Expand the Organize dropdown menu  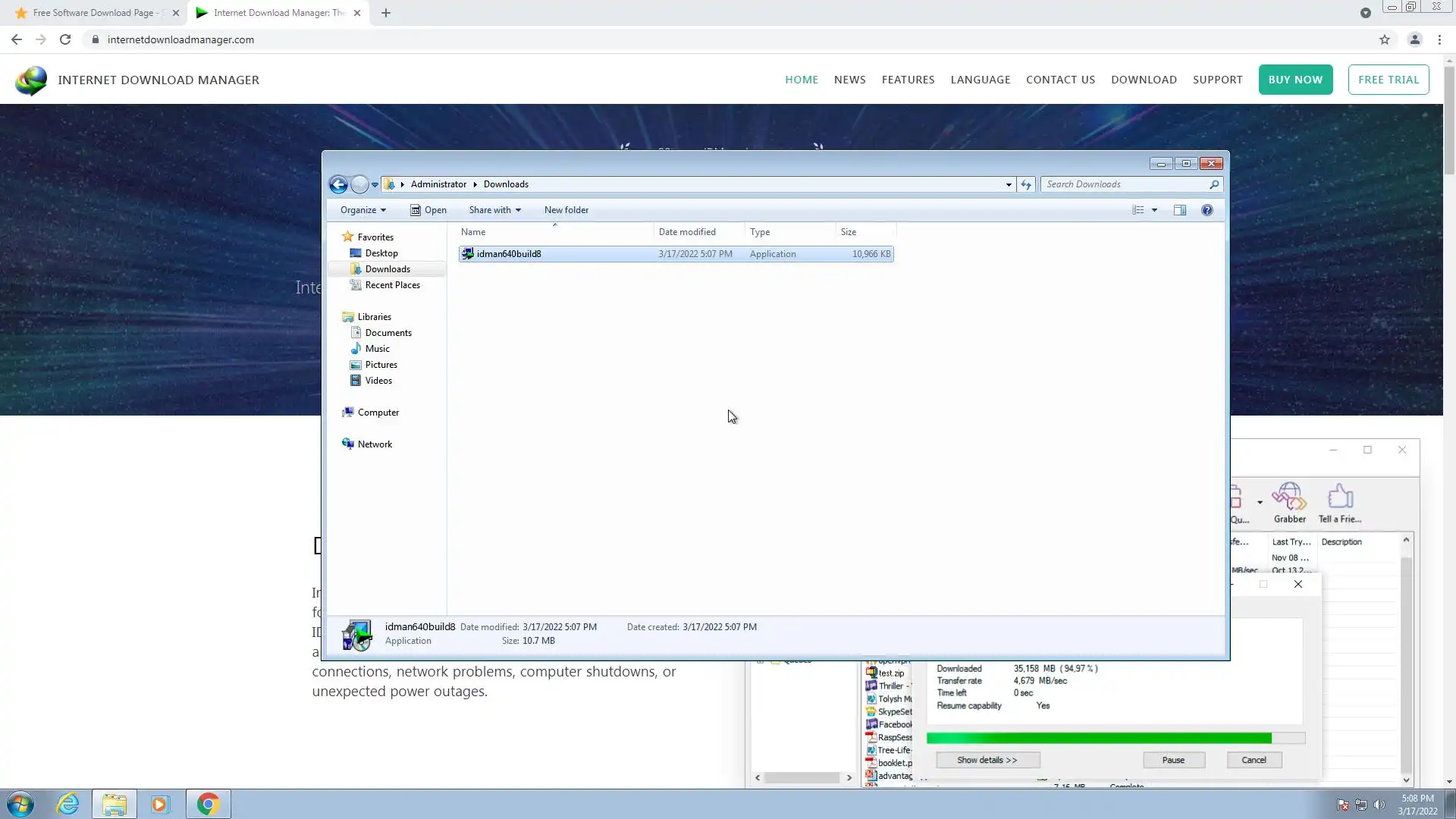362,210
